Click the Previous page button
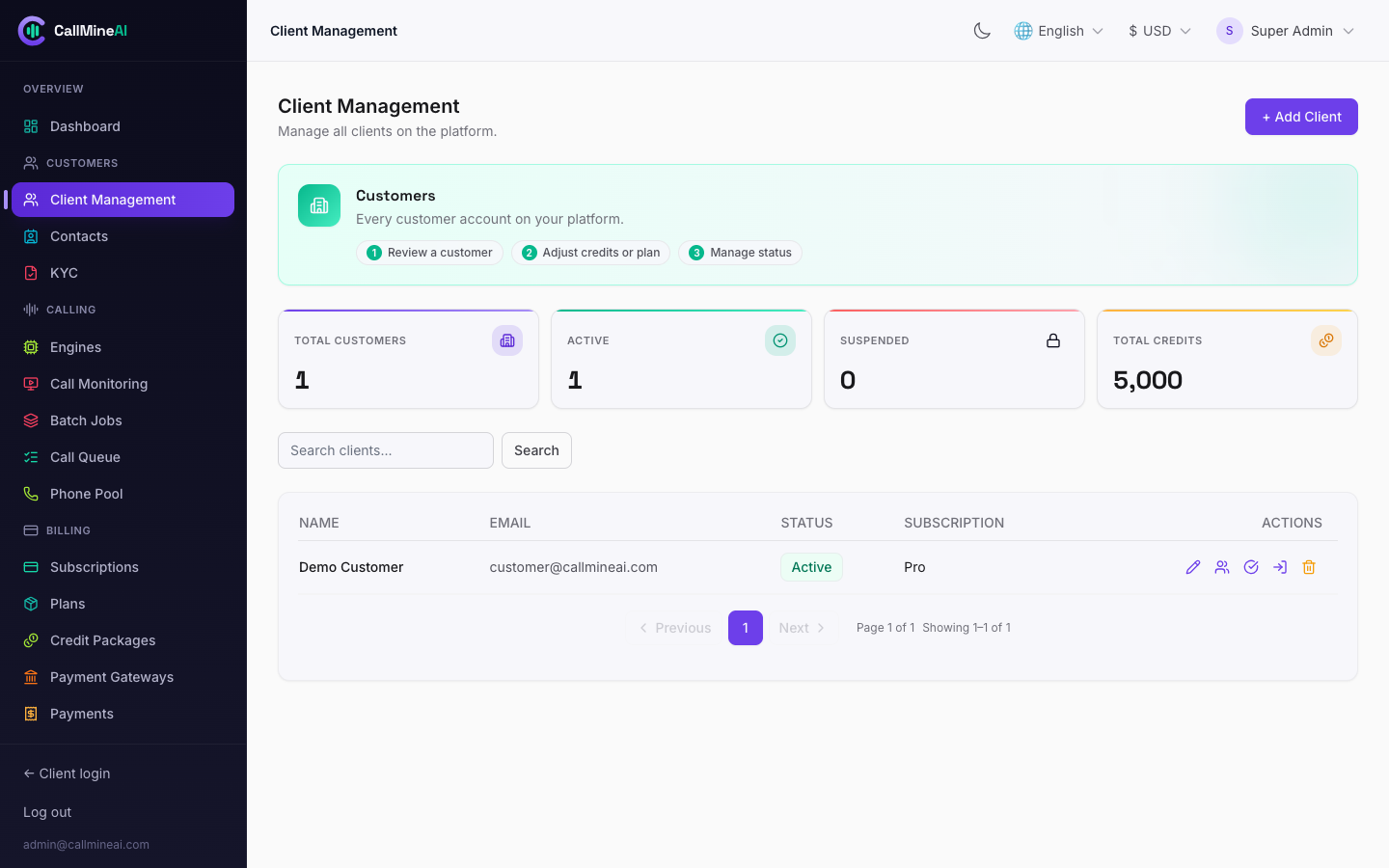 click(x=675, y=628)
